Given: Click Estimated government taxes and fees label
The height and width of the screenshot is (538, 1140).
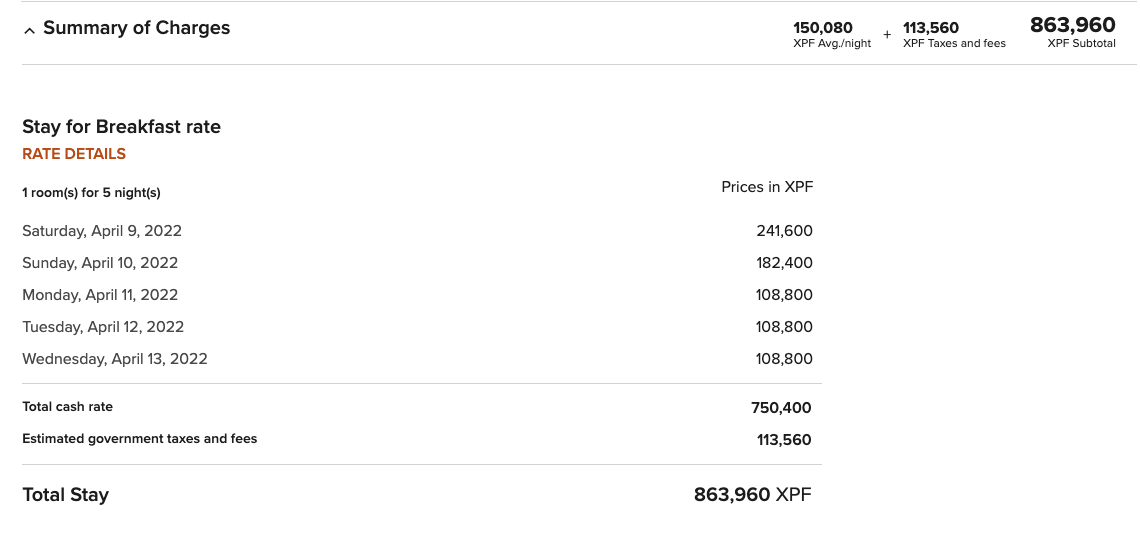Looking at the screenshot, I should click(139, 439).
